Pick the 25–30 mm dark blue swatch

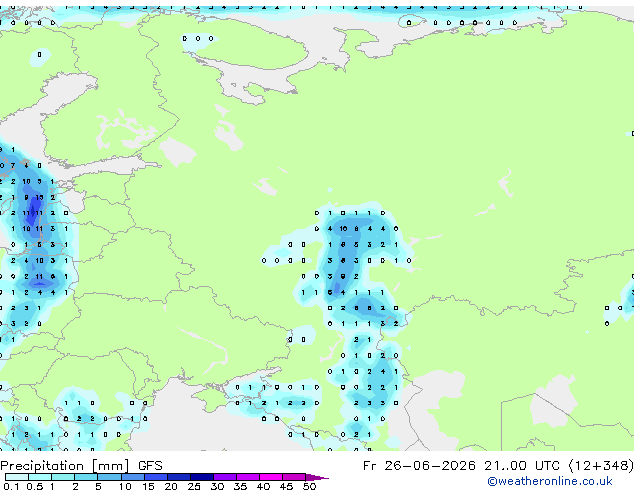click(x=202, y=477)
